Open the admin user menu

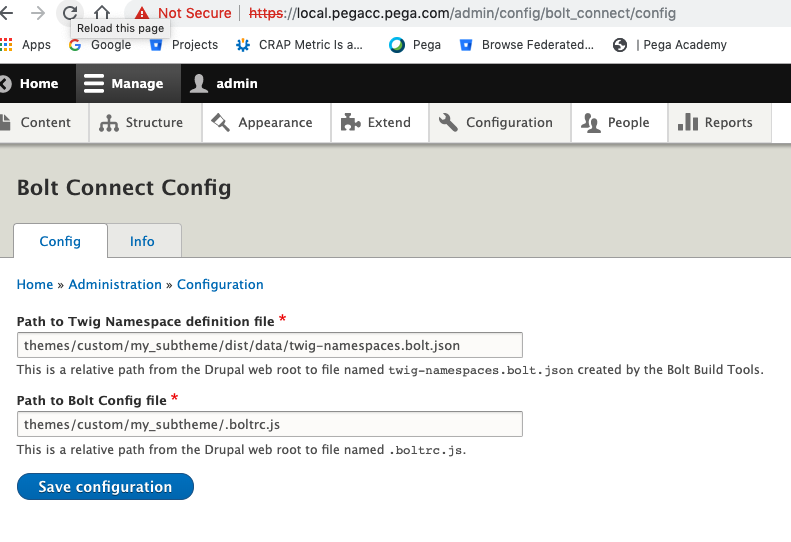point(224,84)
